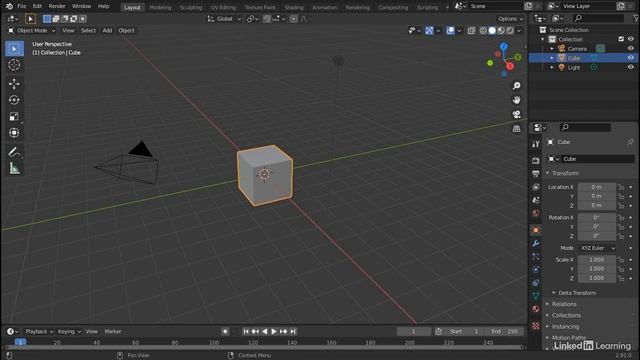
Task: Open the Material properties tab
Action: tap(536, 309)
